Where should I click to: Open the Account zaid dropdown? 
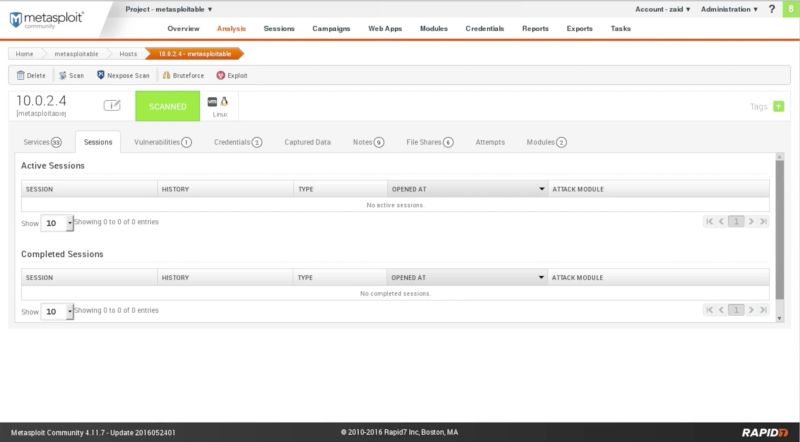tap(662, 9)
